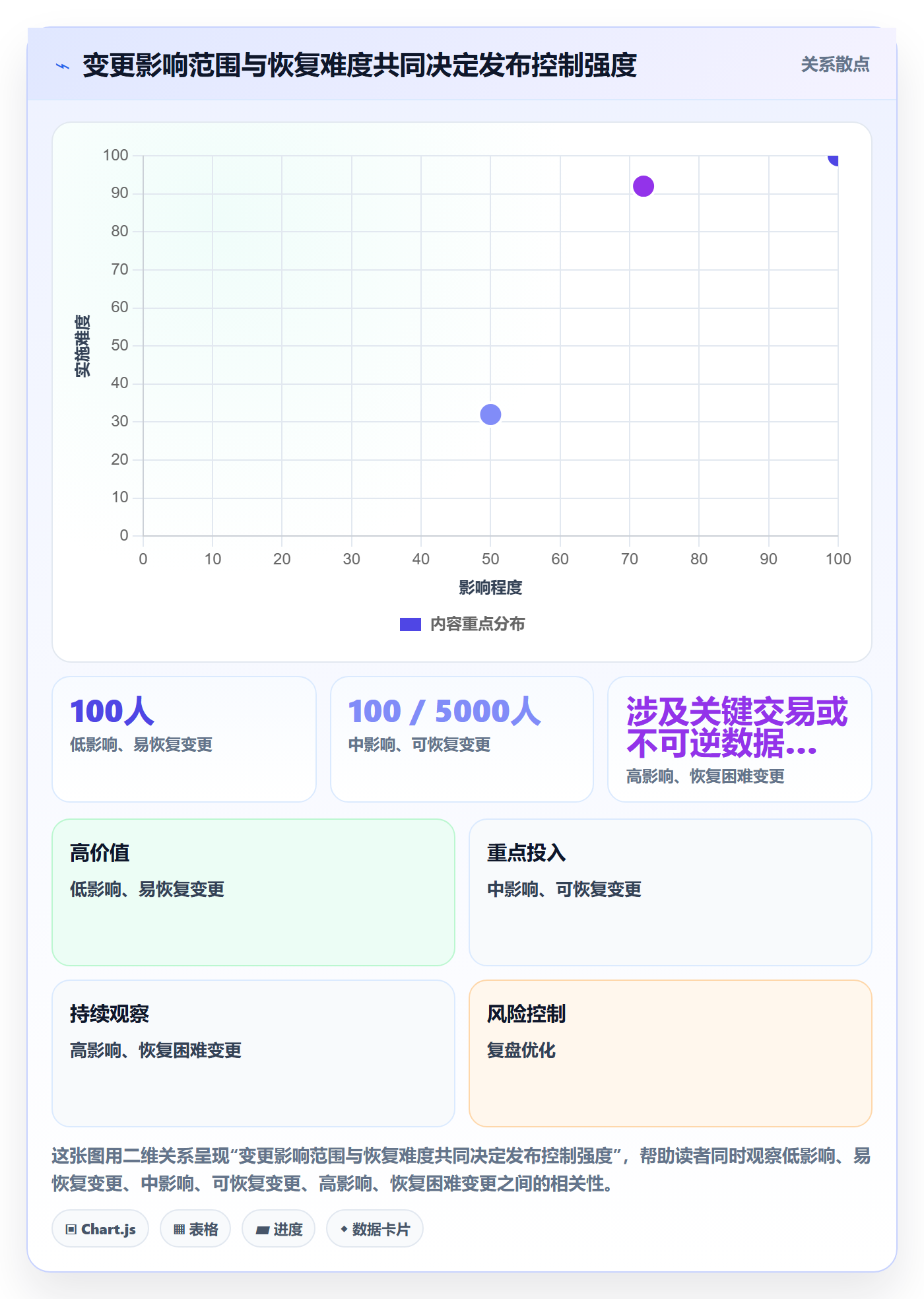Click the Chart.js tag chip
This screenshot has width=924, height=1299.
point(100,1229)
